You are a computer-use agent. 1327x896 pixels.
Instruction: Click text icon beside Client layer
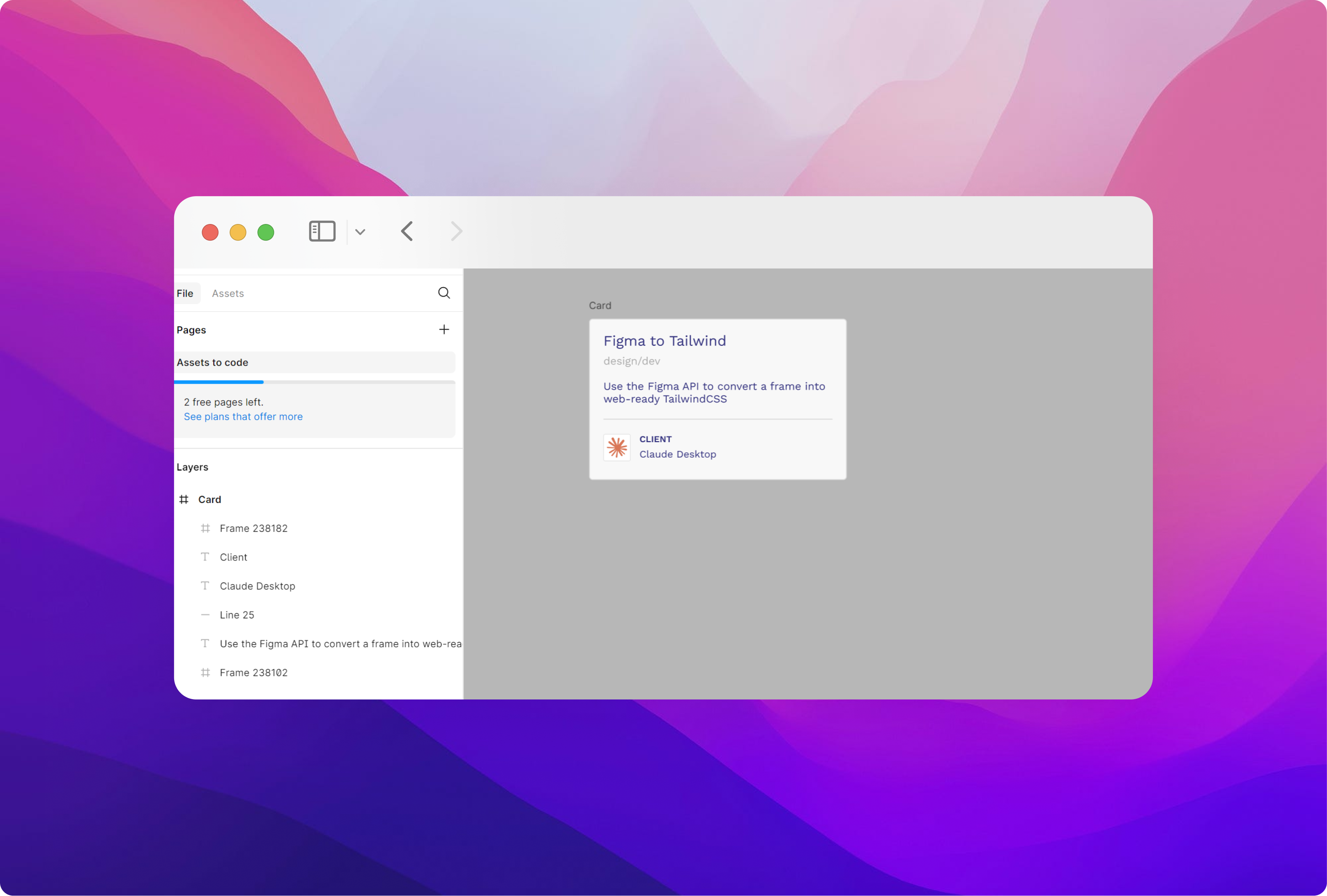[x=205, y=556]
